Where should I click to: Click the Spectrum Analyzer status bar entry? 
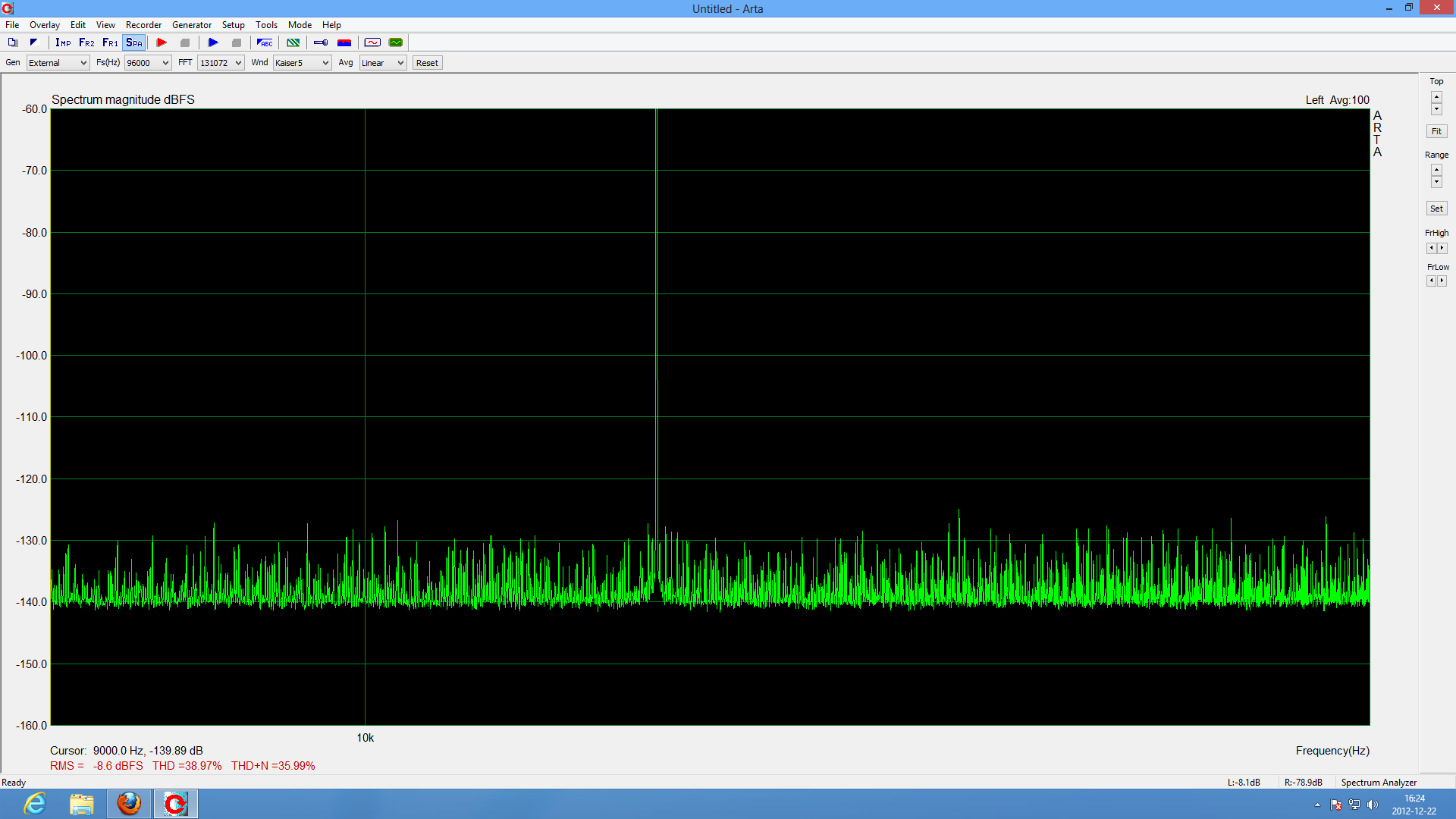pyautogui.click(x=1379, y=783)
